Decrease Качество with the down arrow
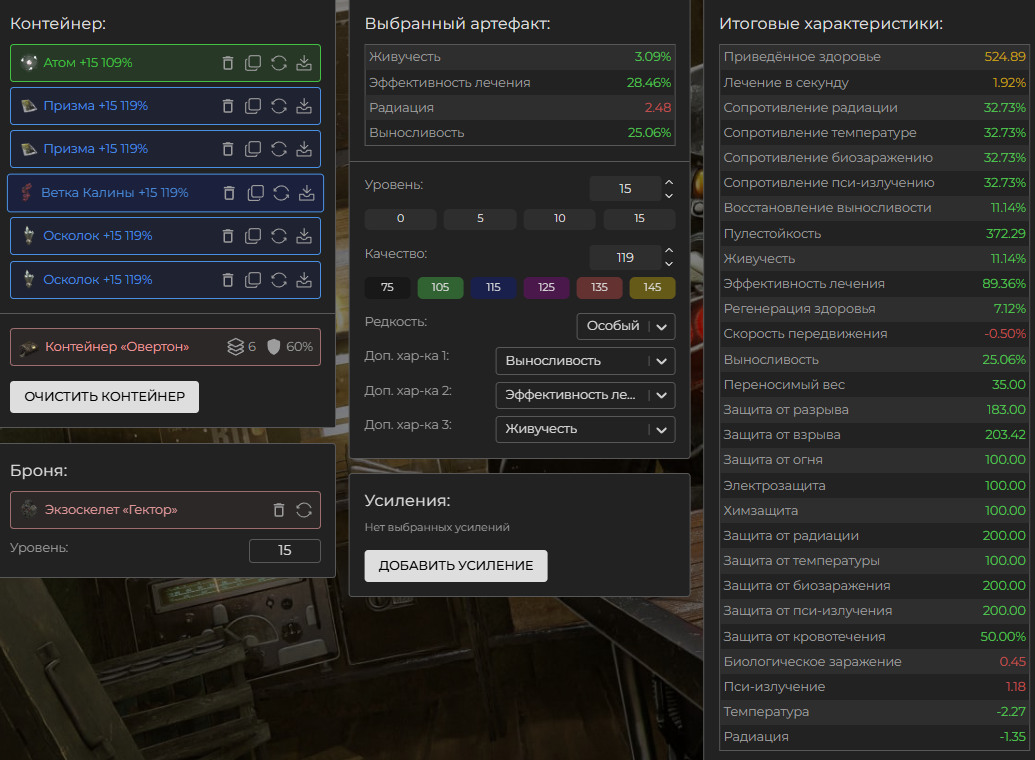This screenshot has width=1035, height=760. click(x=669, y=264)
